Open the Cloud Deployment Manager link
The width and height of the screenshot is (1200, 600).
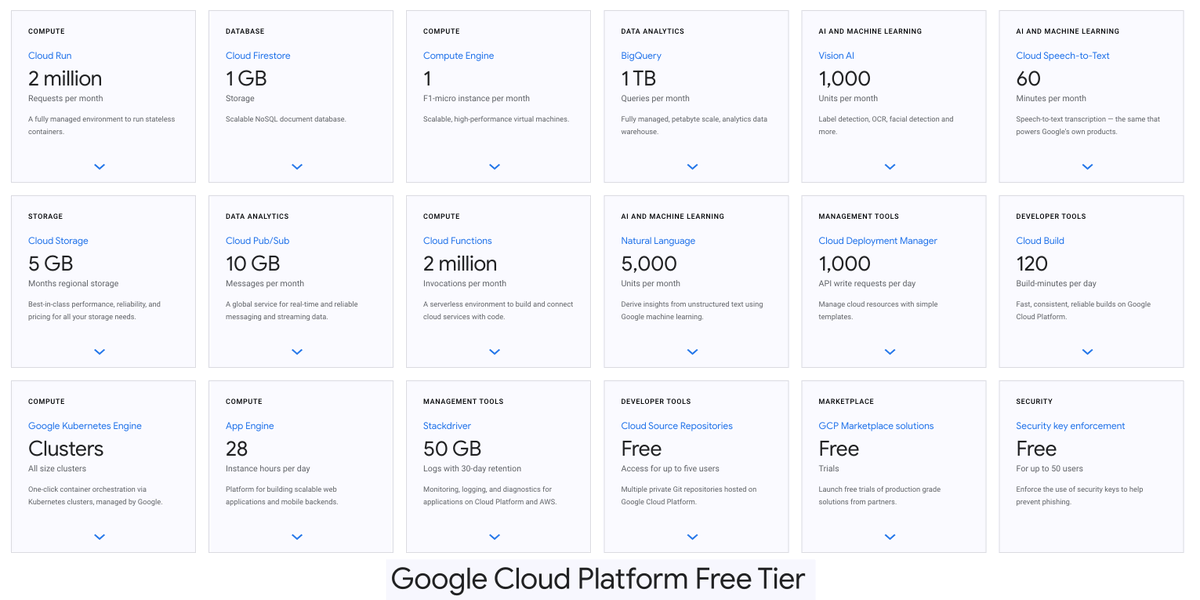click(x=878, y=241)
